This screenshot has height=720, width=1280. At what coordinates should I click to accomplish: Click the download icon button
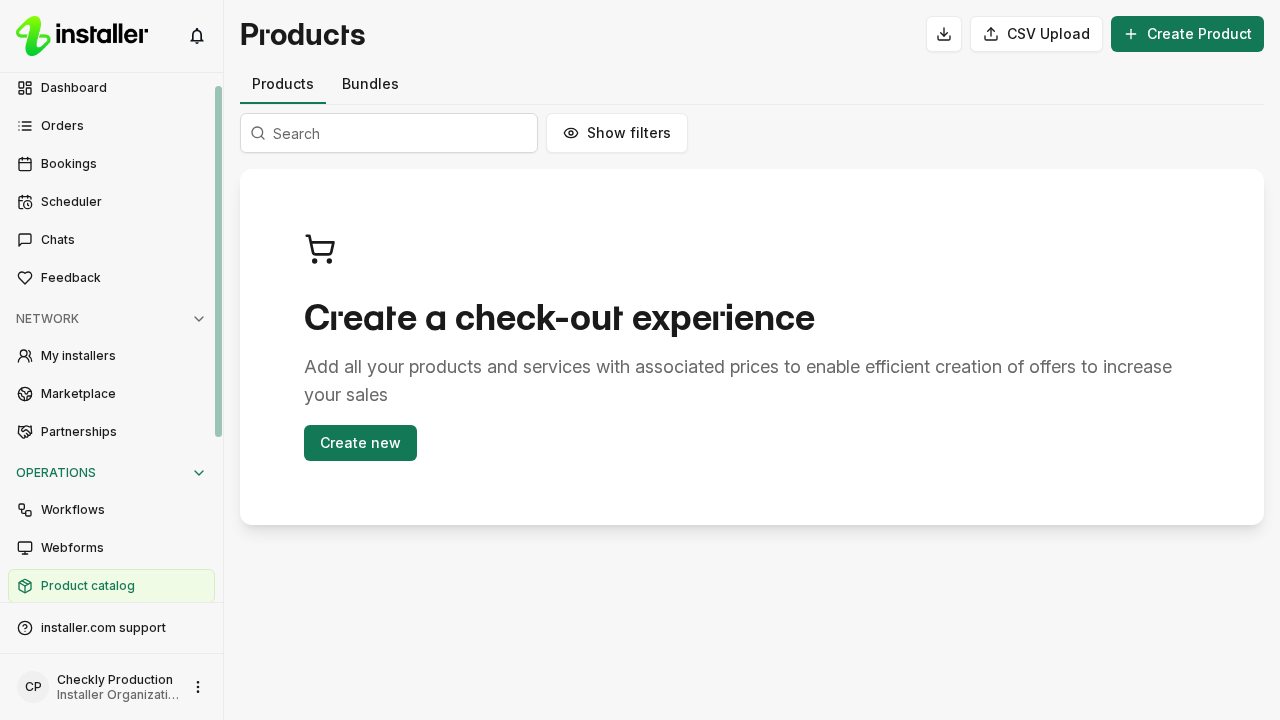pyautogui.click(x=944, y=34)
